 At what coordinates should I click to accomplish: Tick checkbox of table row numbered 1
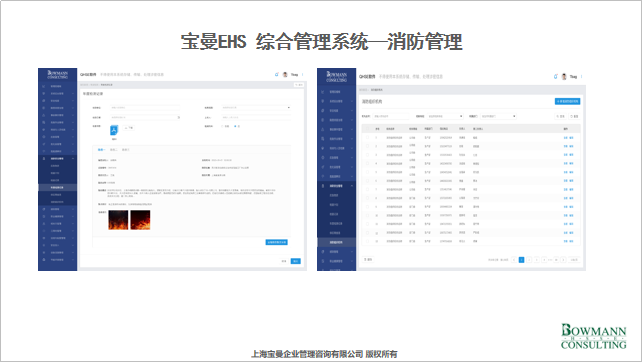click(367, 137)
